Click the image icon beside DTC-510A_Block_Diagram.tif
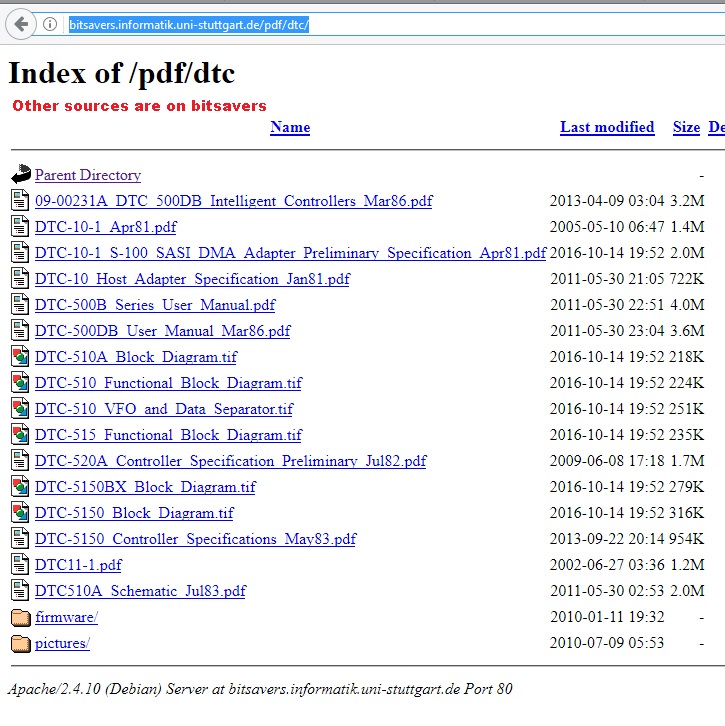Viewport: 725px width, 726px height. point(21,357)
